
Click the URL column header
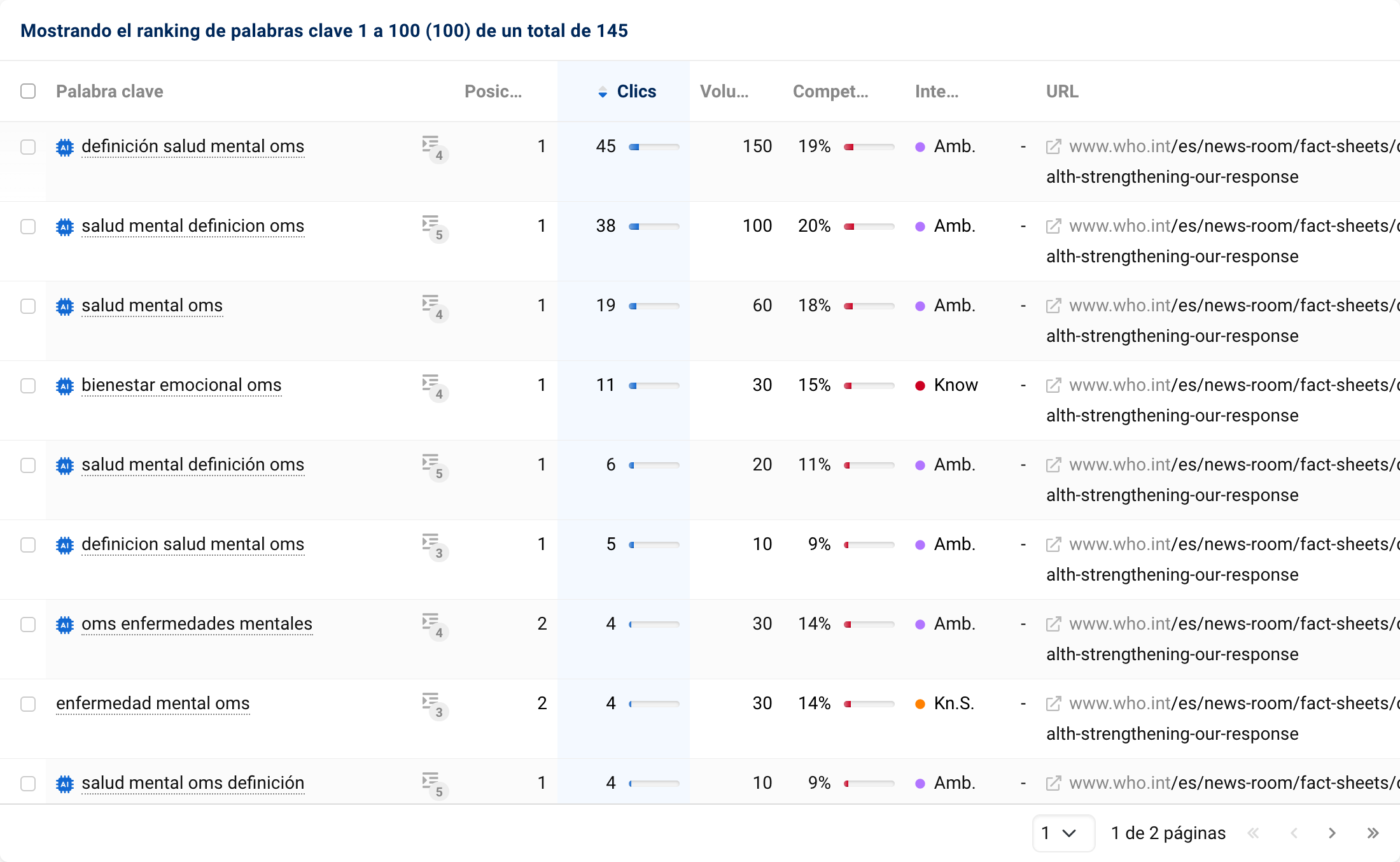(x=1061, y=92)
